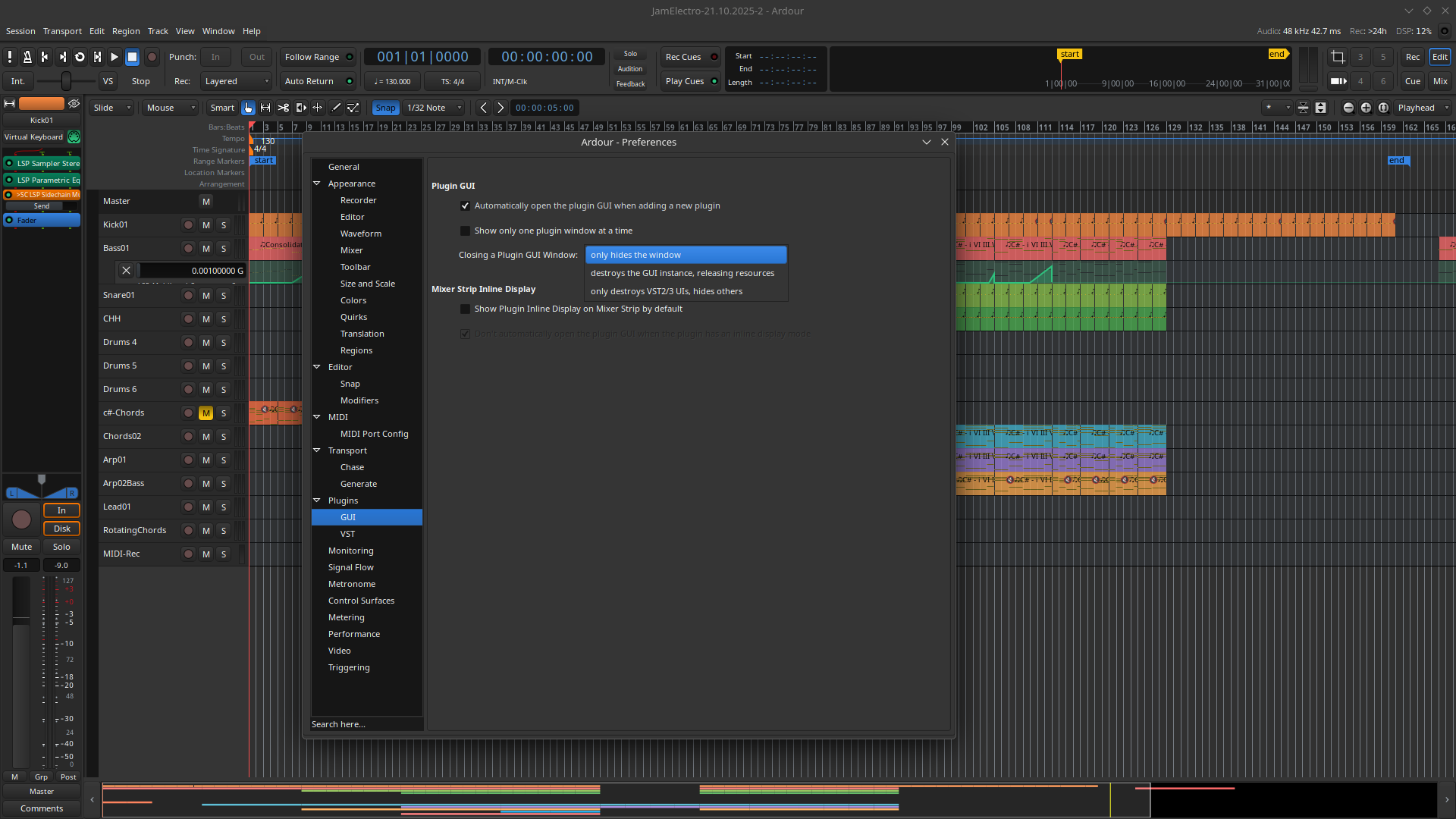Toggle the metronome click icon
This screenshot has width=1456, height=819.
pyautogui.click(x=27, y=57)
